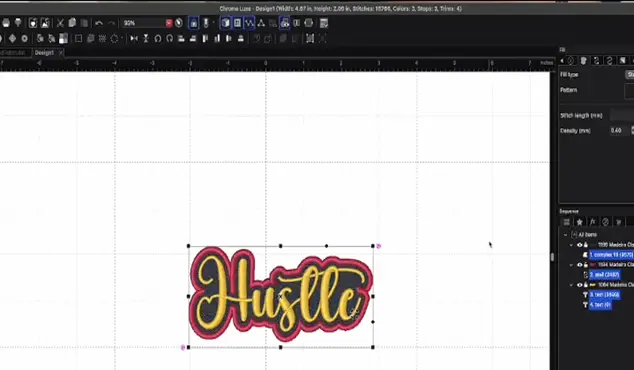Click the bar chart alignment icon in the second toolbar
The width and height of the screenshot is (634, 370).
click(x=217, y=38)
